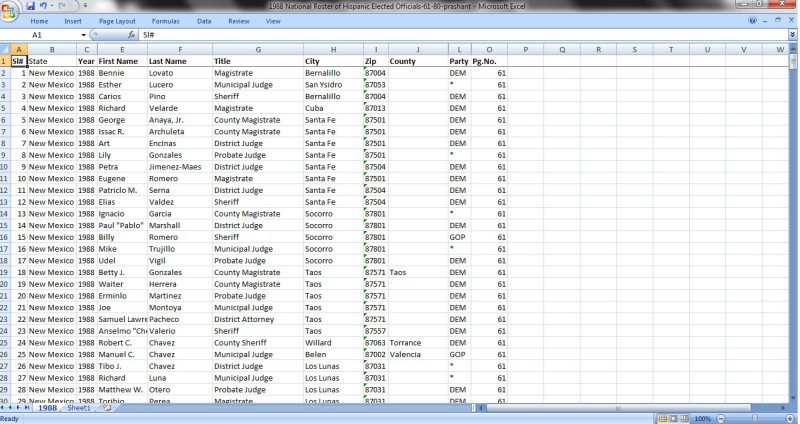Viewport: 800px width, 424px height.
Task: Switch to Page Layout view in status bar
Action: coord(673,418)
